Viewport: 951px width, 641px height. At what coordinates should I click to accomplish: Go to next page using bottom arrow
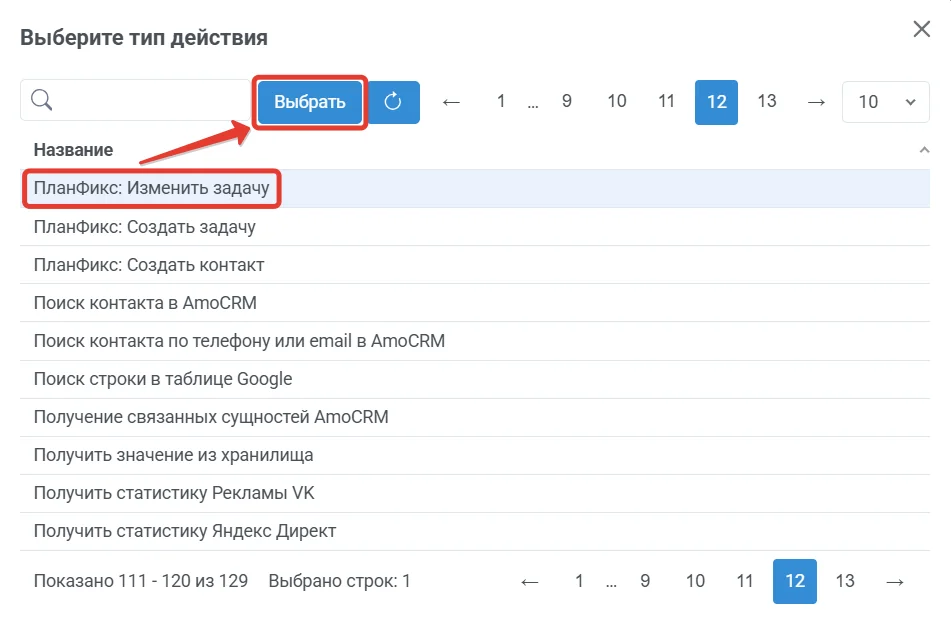895,582
